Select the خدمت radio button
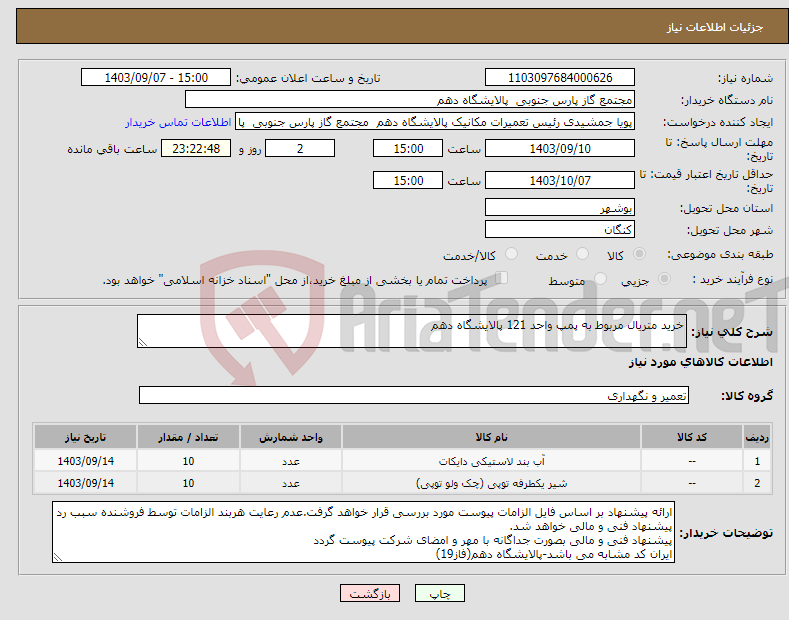This screenshot has width=789, height=620. (582, 254)
